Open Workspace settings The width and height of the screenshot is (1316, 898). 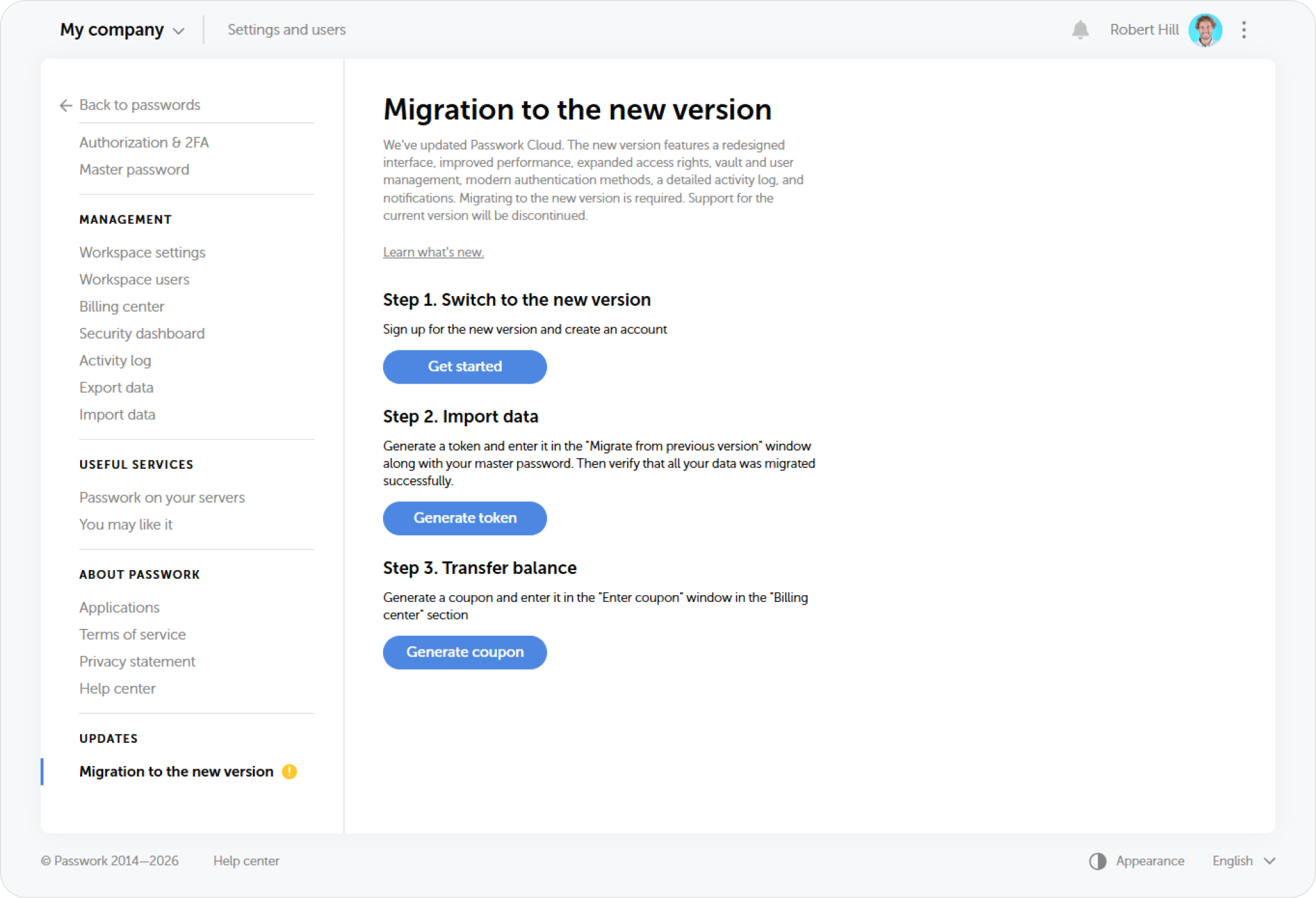point(142,252)
